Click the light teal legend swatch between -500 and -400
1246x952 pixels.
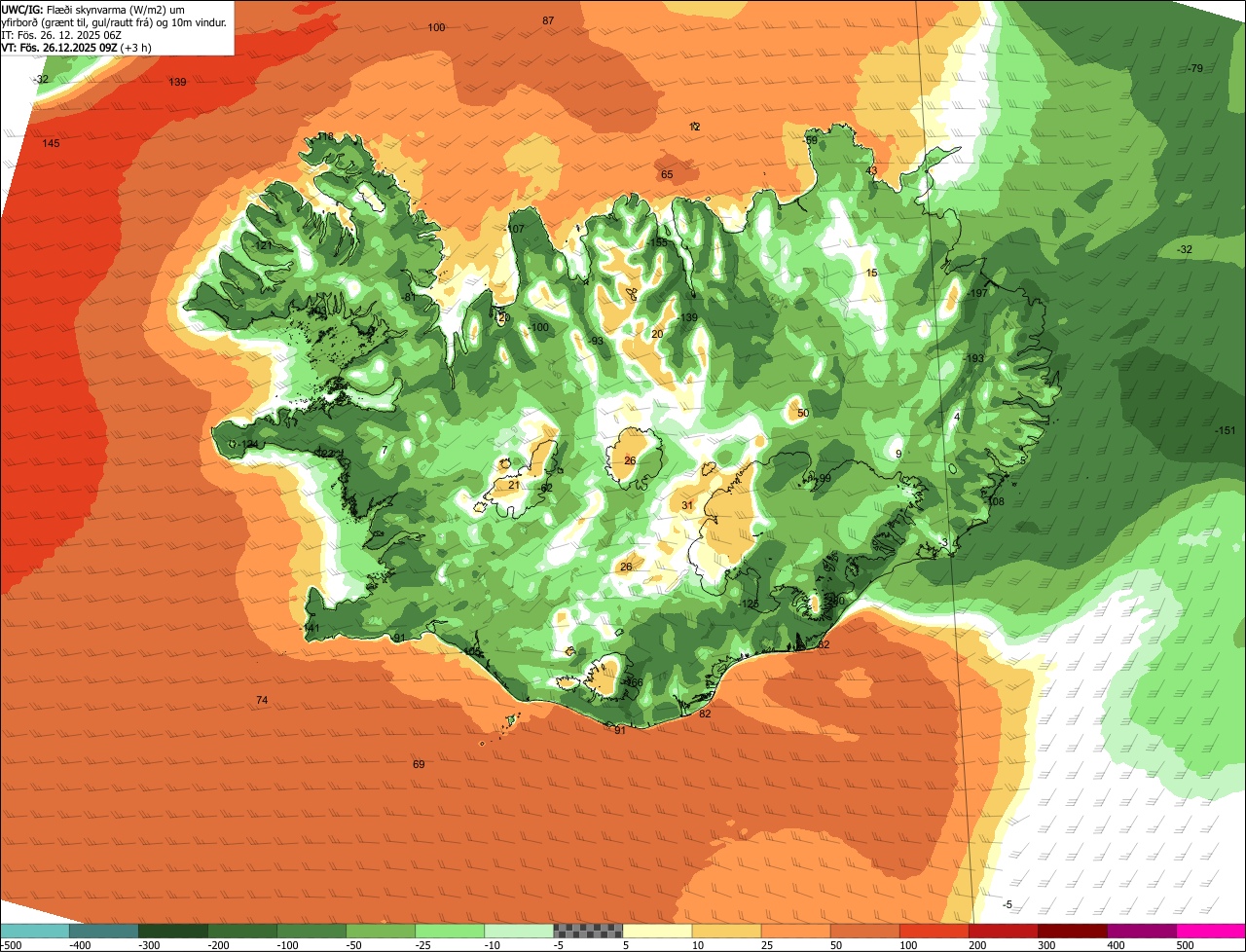click(x=34, y=931)
